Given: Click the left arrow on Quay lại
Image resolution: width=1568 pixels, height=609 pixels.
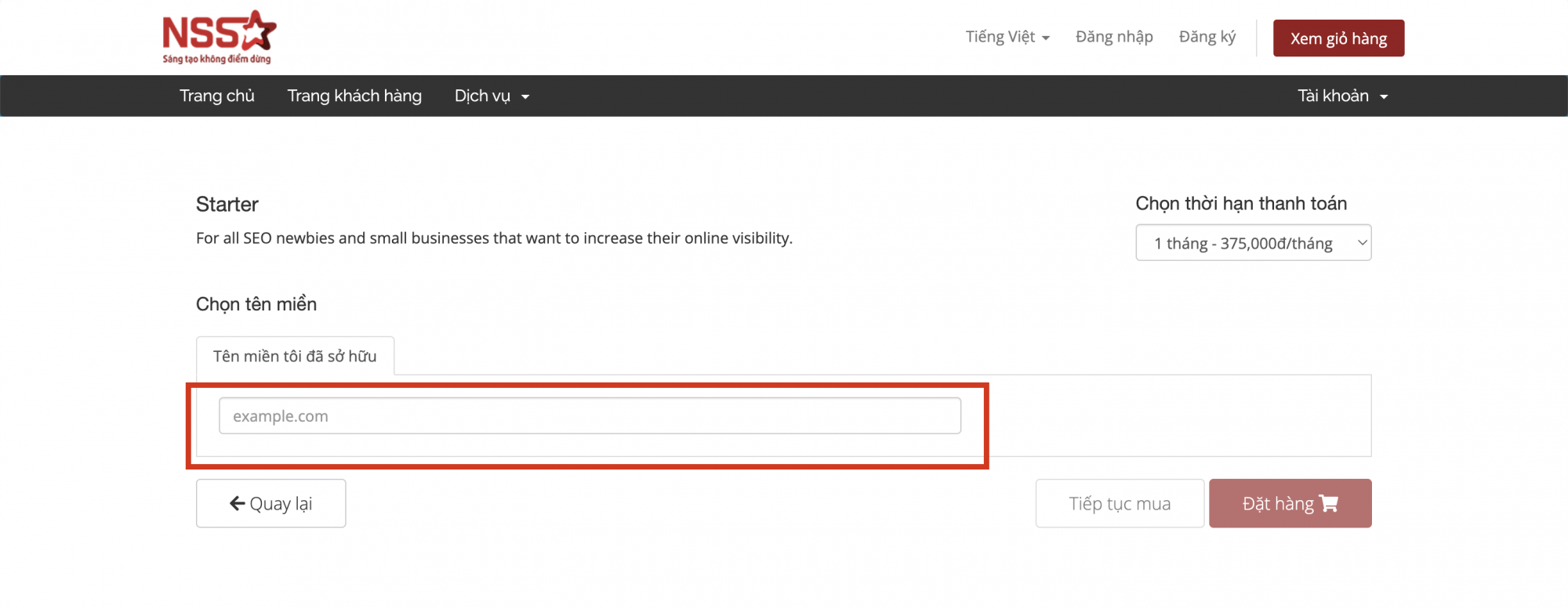Looking at the screenshot, I should [x=237, y=503].
